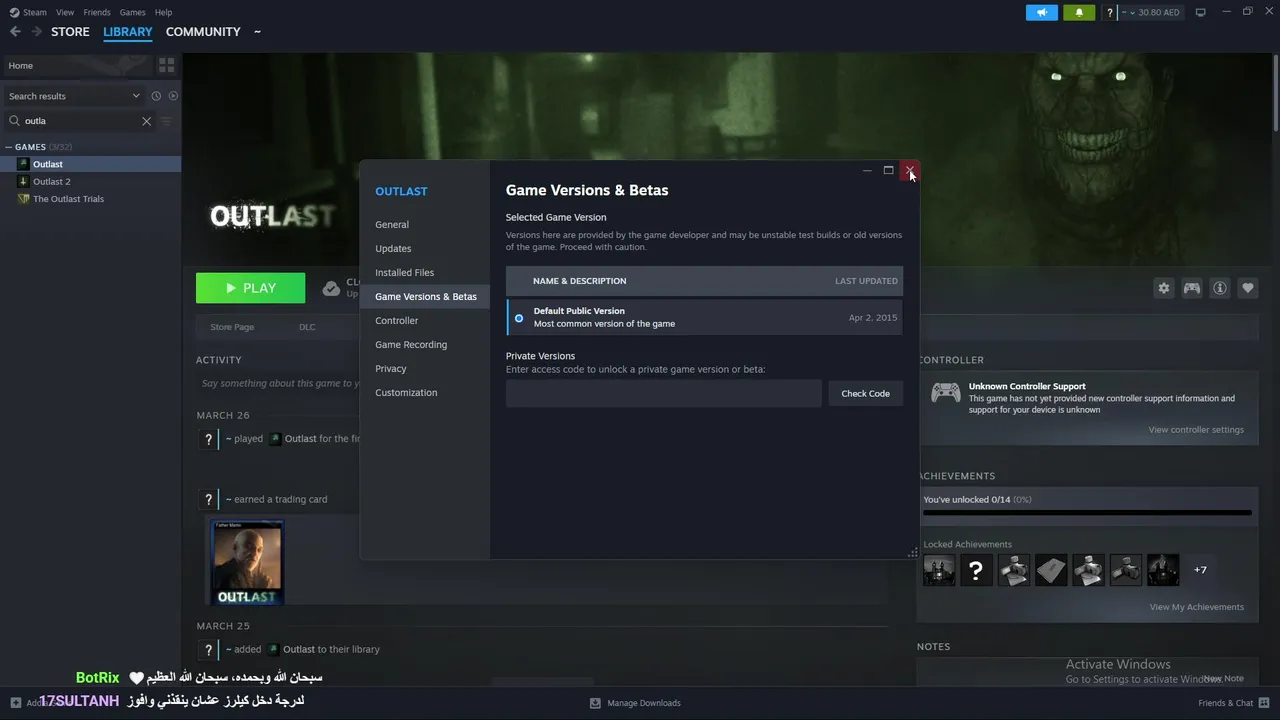Screen dimensions: 1280x720
Task: Open the Games menu
Action: [x=132, y=12]
